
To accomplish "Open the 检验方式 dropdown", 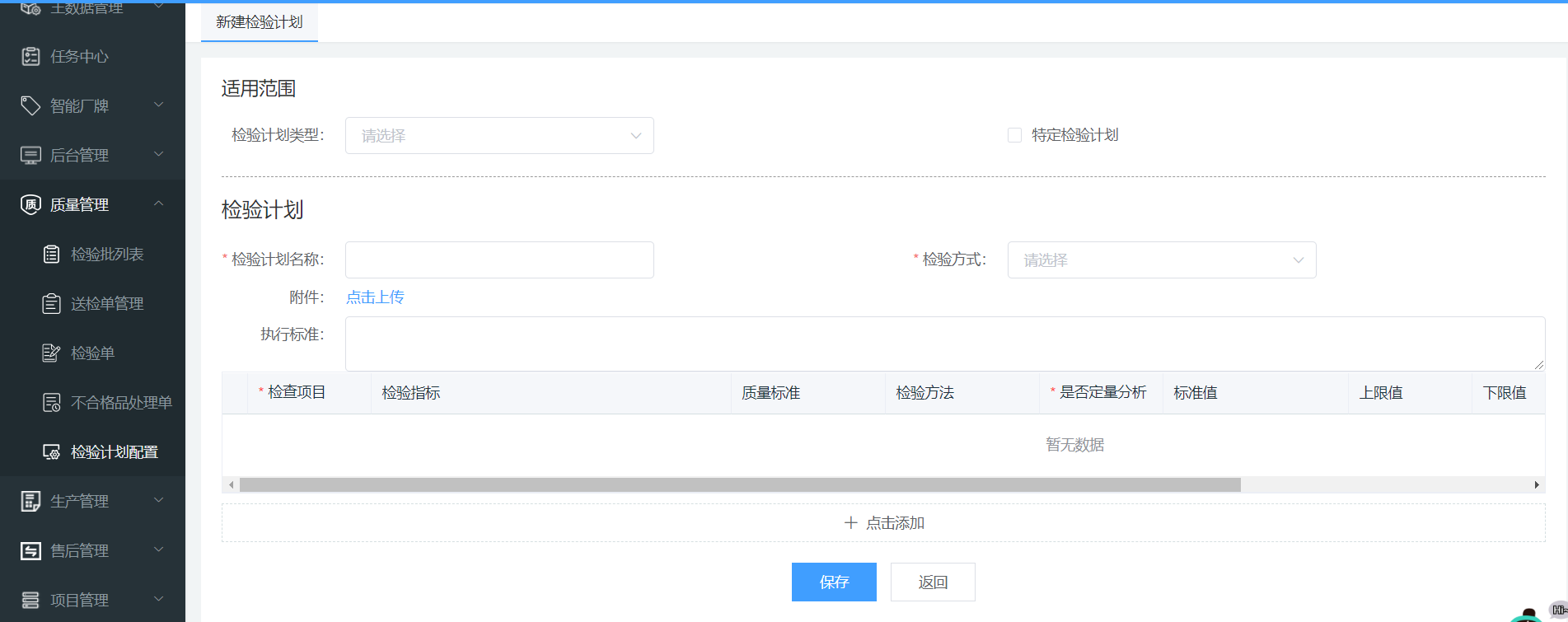I will tap(1161, 260).
